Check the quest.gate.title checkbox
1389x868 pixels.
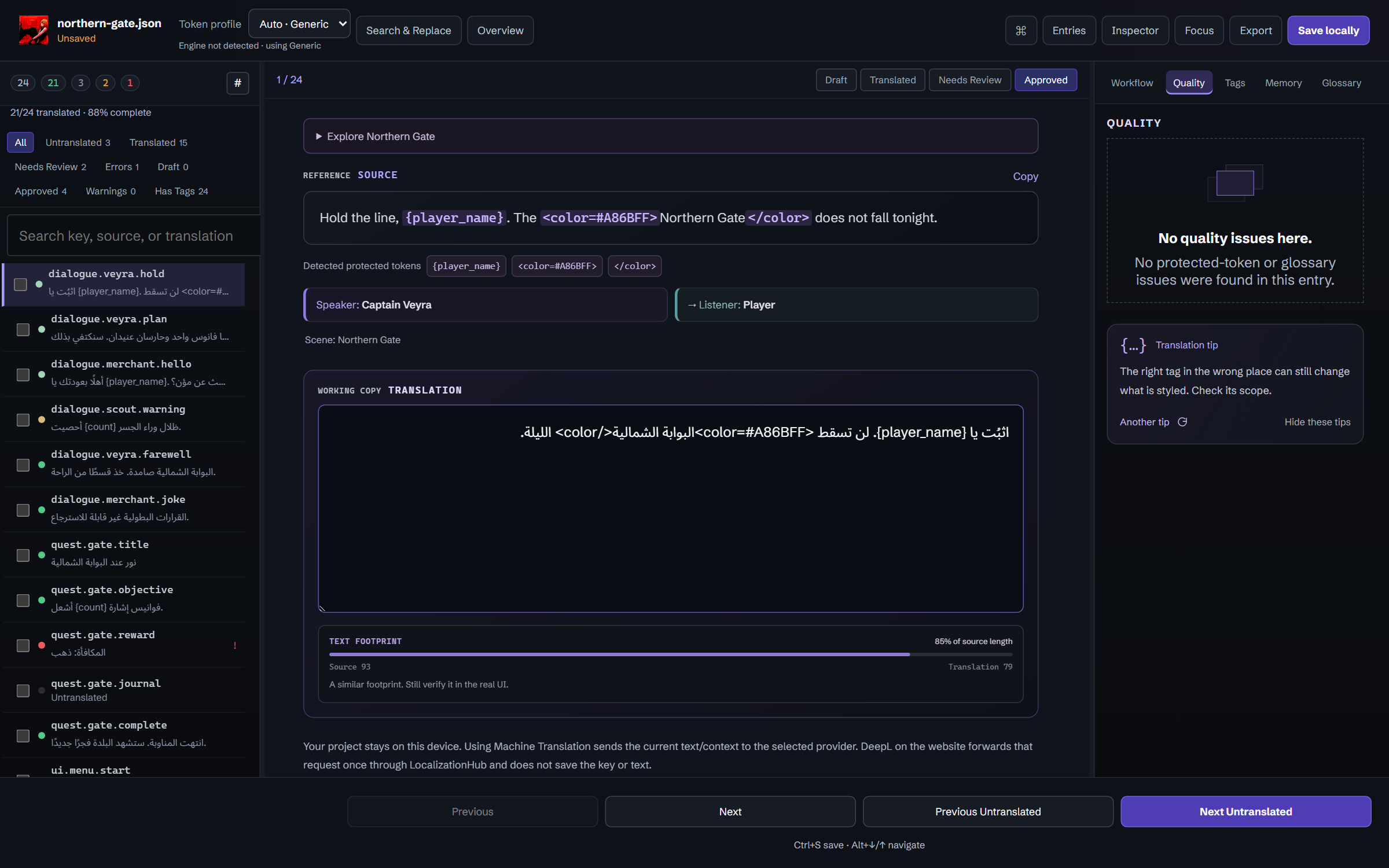coord(23,555)
